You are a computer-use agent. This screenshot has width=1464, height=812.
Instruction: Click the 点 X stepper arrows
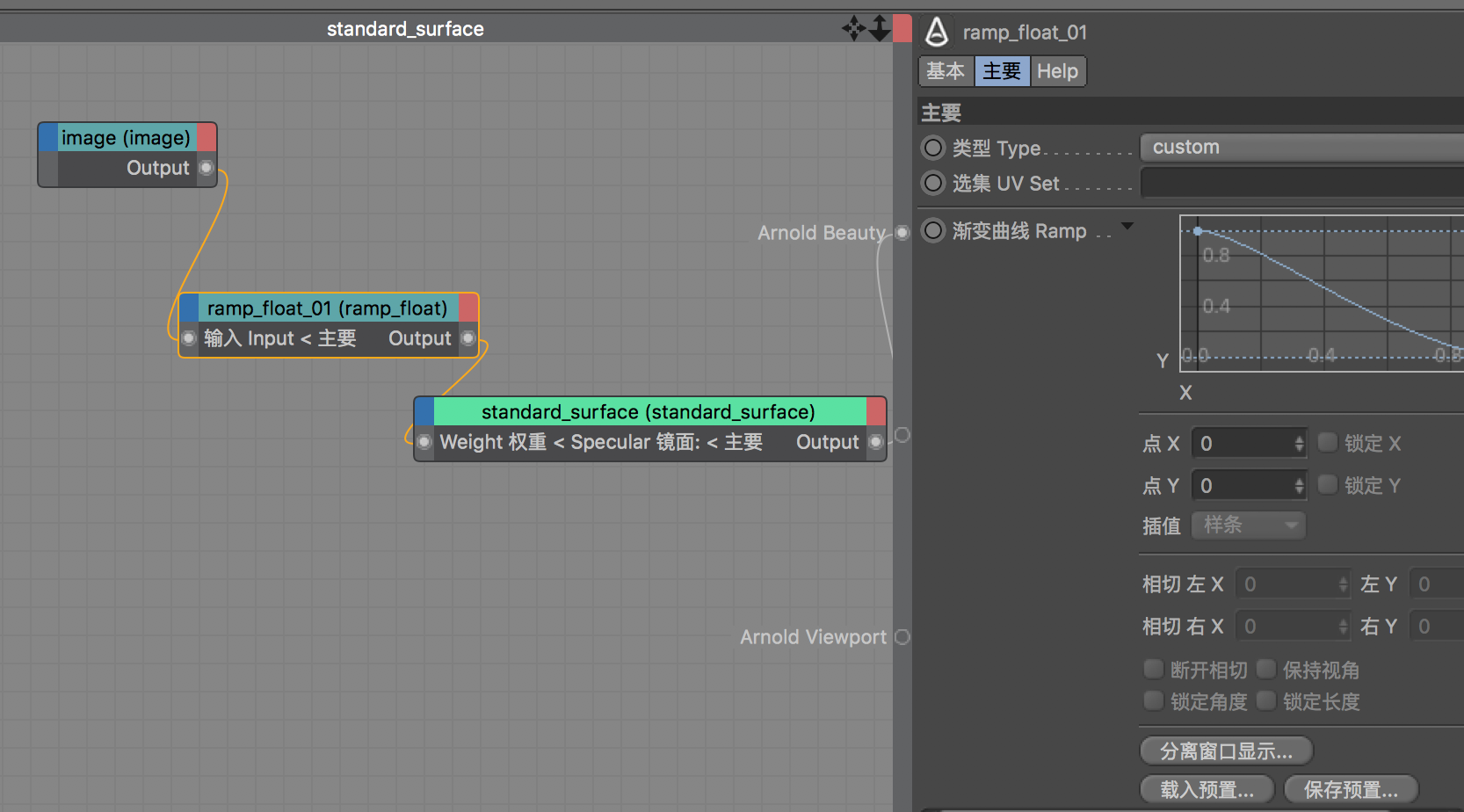[x=1299, y=444]
